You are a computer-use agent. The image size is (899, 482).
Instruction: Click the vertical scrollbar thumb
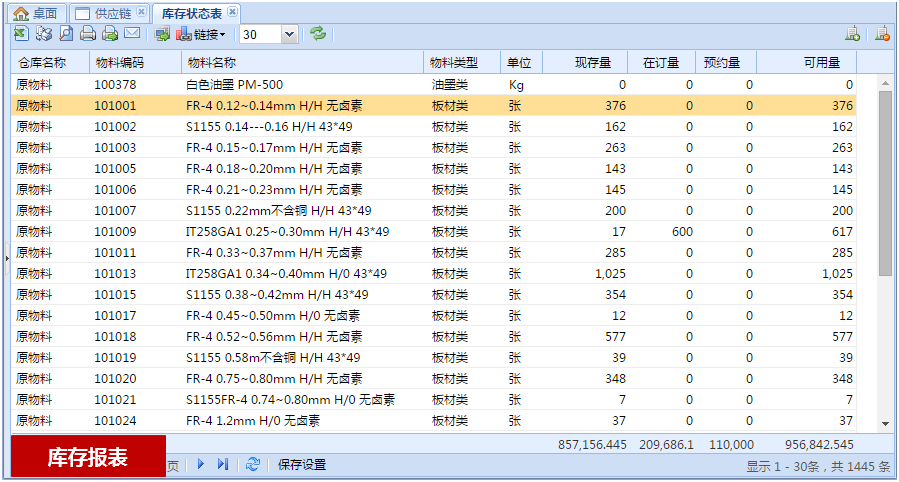[x=885, y=182]
